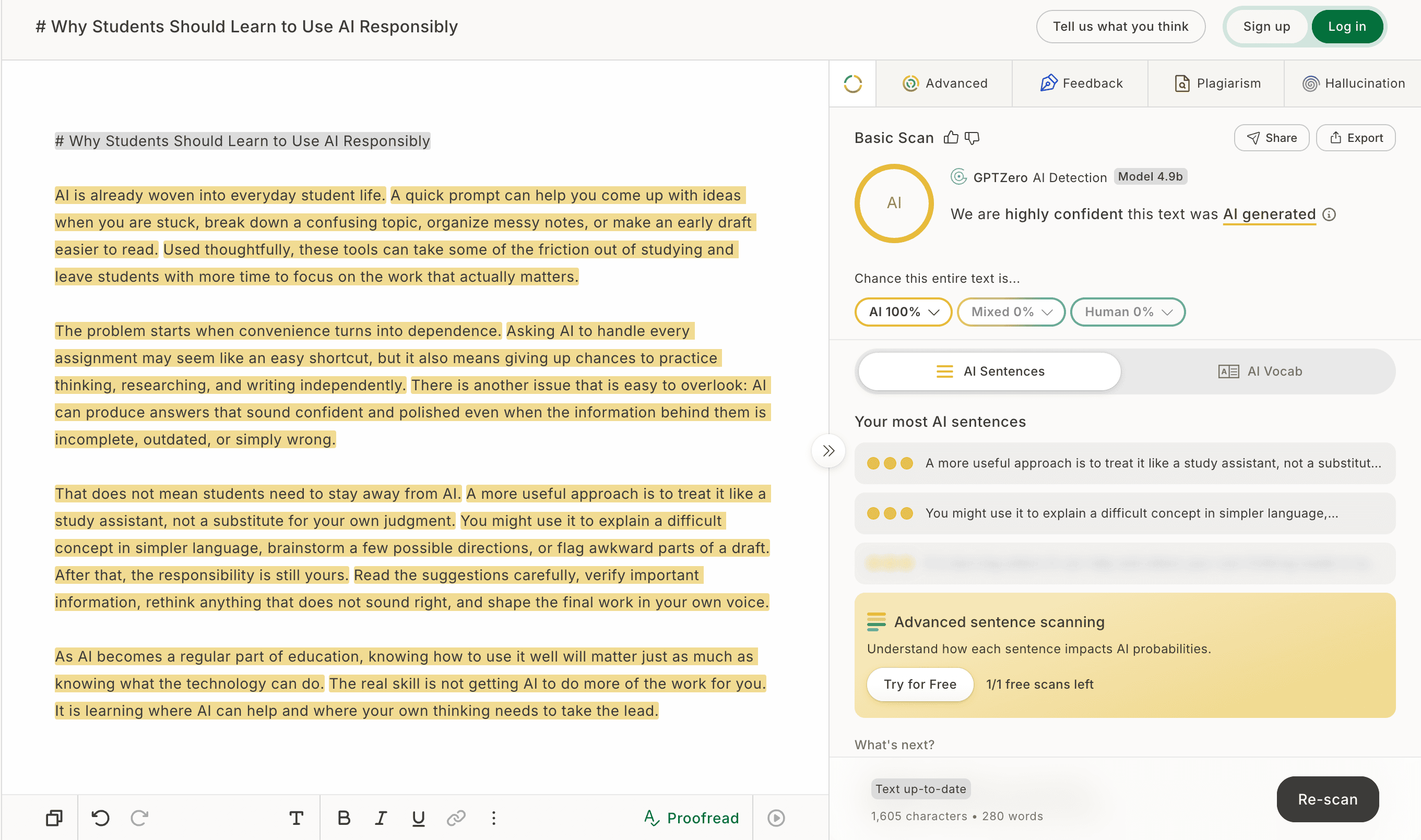Toggle italic formatting
This screenshot has height=840, width=1421.
[x=381, y=818]
